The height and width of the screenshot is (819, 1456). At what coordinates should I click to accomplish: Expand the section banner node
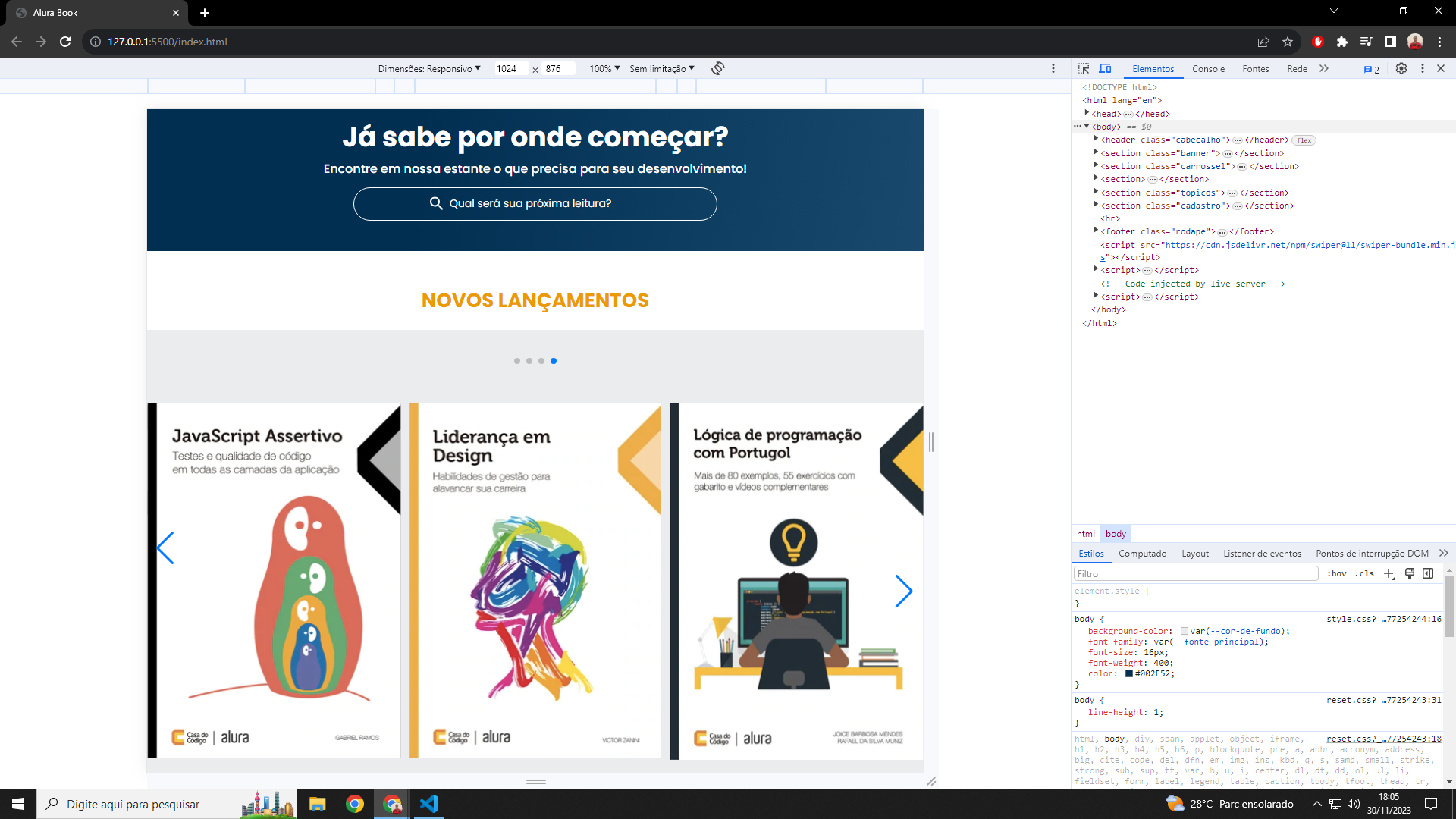[x=1096, y=152]
